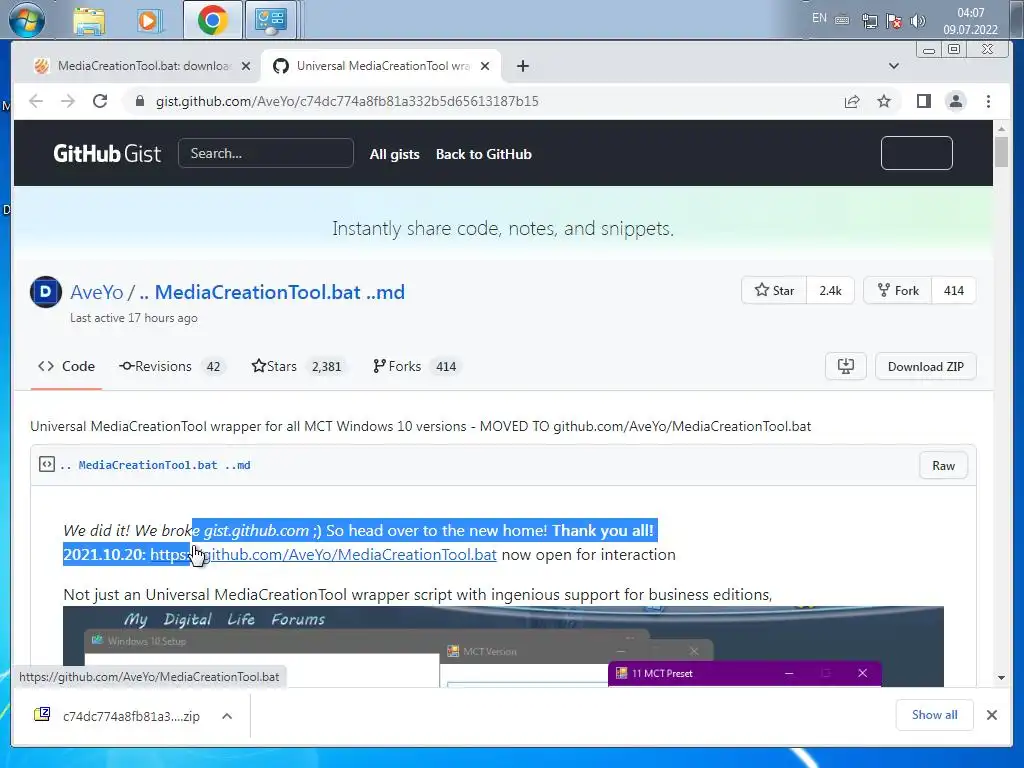Select the Chrome taskbar icon
The height and width of the screenshot is (768, 1024).
[212, 20]
